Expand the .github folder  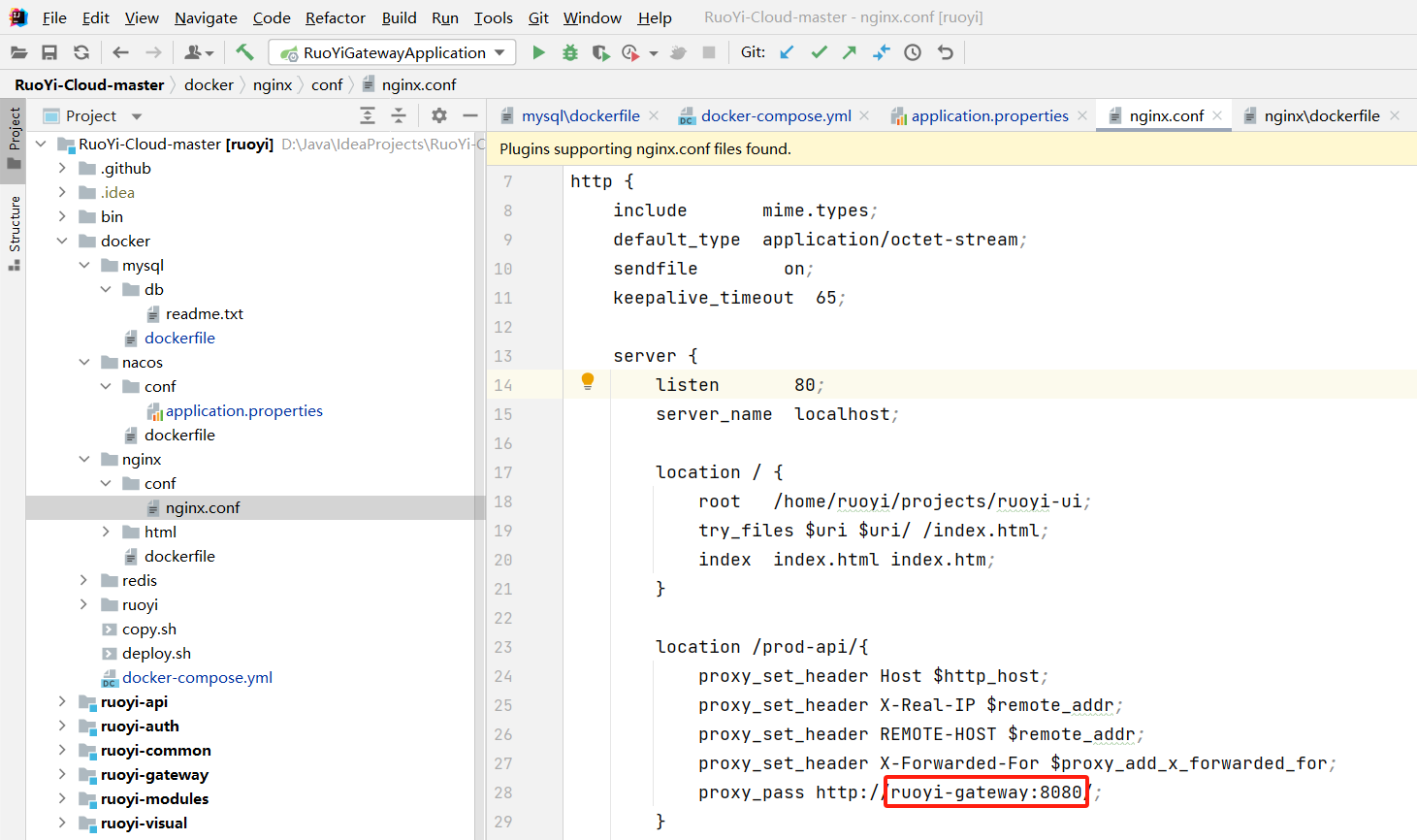point(63,168)
